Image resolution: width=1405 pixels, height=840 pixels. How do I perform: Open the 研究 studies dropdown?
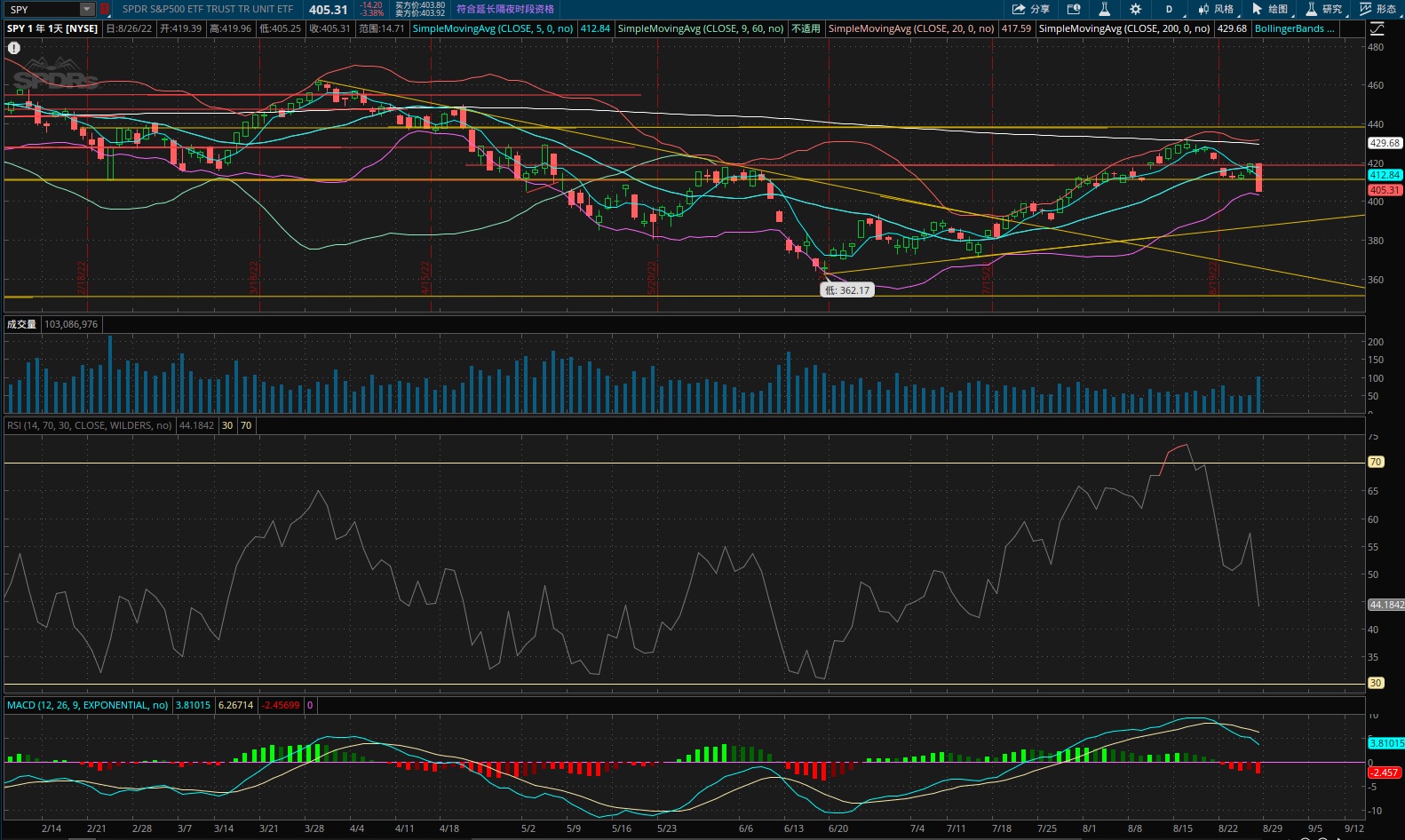(1324, 9)
